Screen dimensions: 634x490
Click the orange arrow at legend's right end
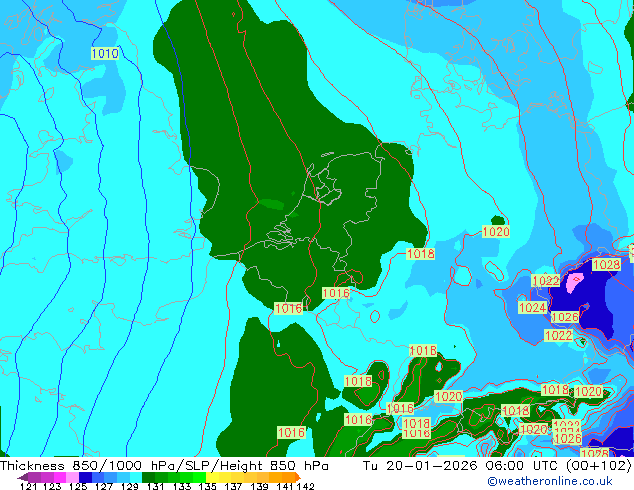(x=298, y=477)
